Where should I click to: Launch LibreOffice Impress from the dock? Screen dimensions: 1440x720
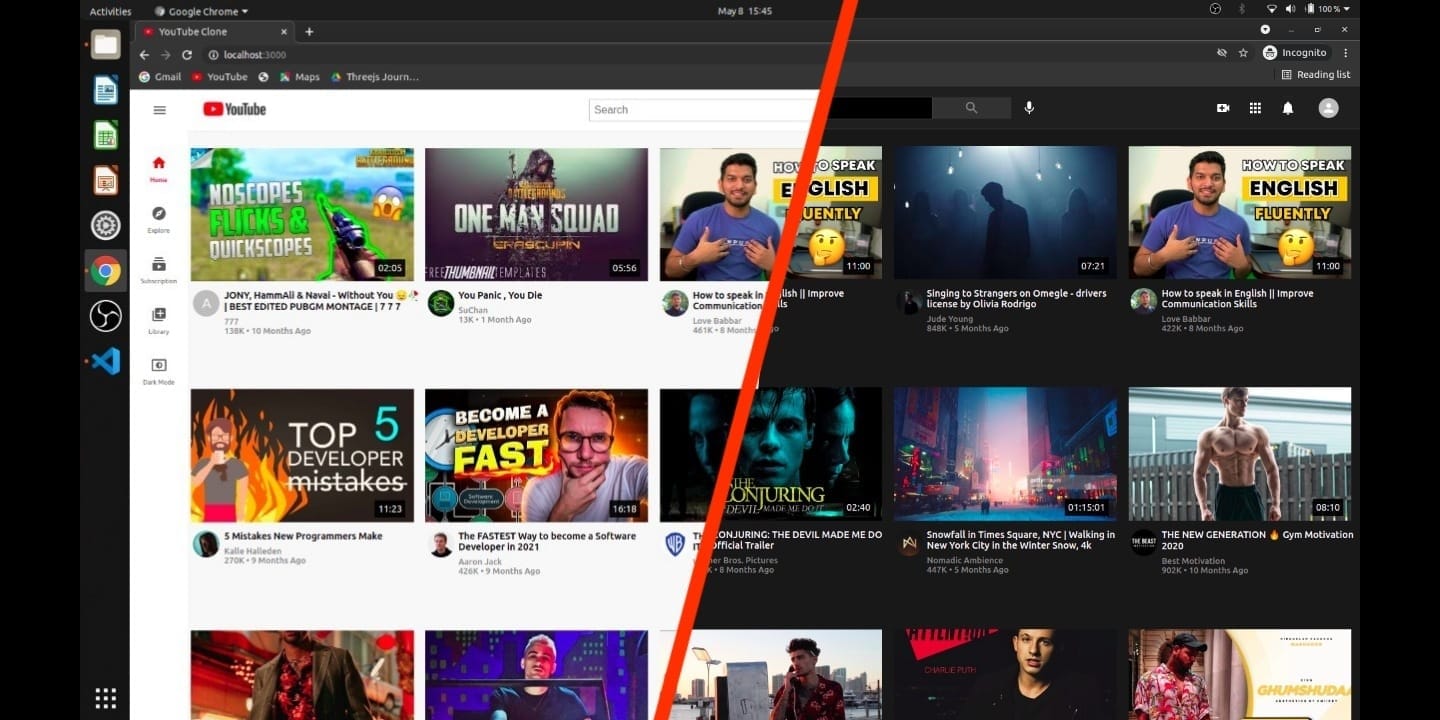(x=106, y=180)
